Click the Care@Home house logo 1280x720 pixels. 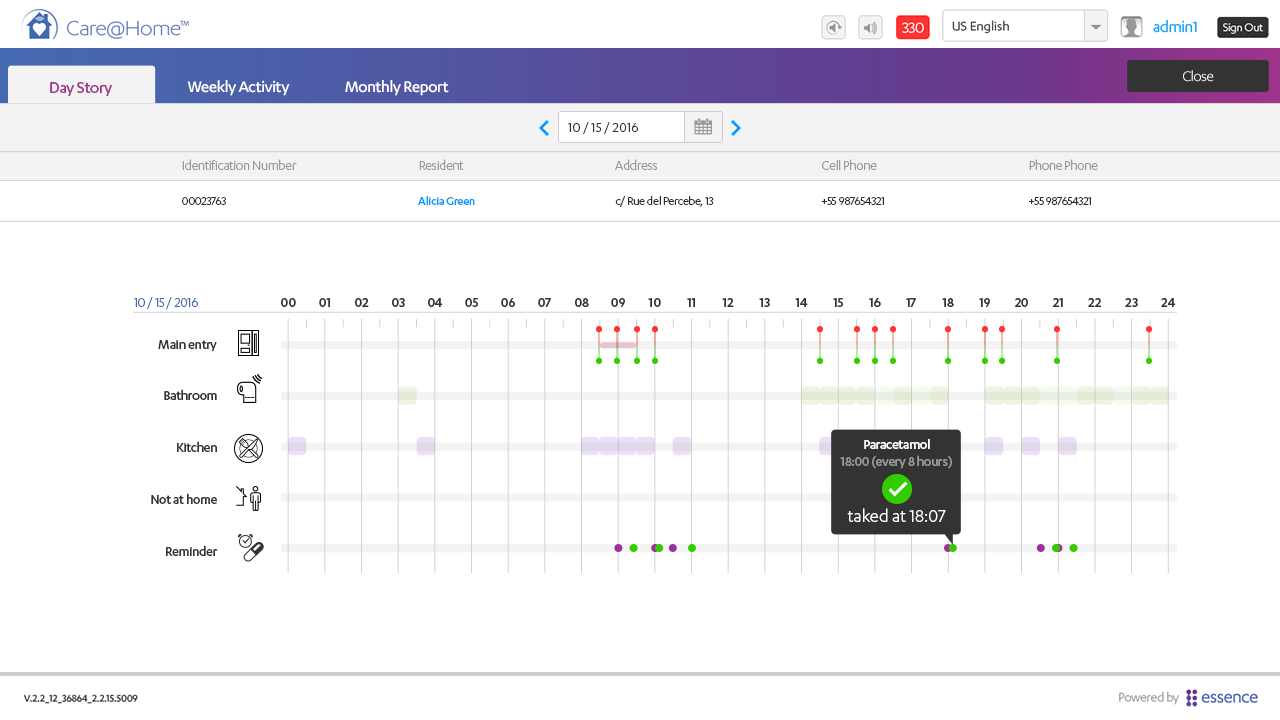(39, 25)
